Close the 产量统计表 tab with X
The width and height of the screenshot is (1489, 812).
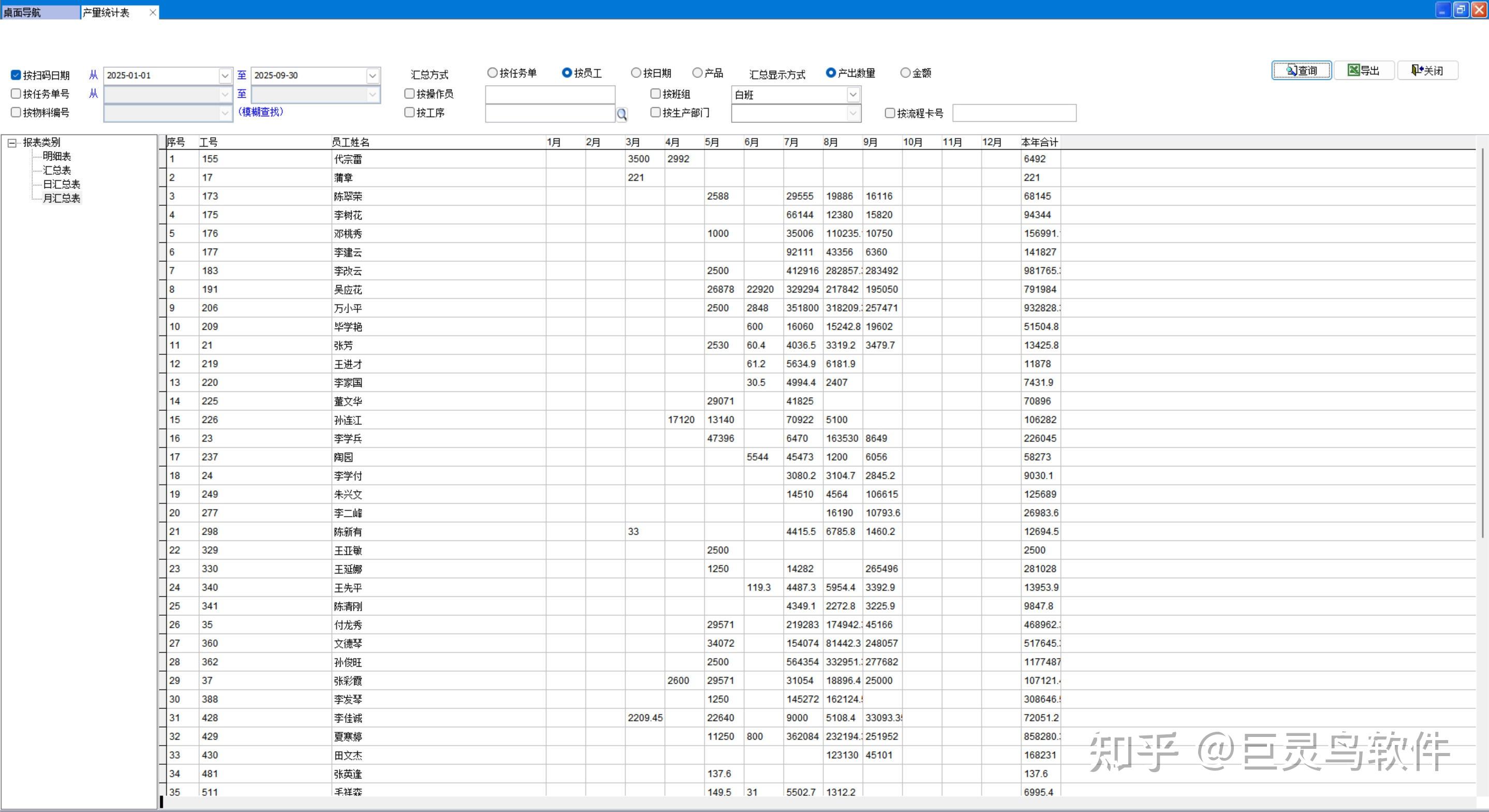[153, 12]
